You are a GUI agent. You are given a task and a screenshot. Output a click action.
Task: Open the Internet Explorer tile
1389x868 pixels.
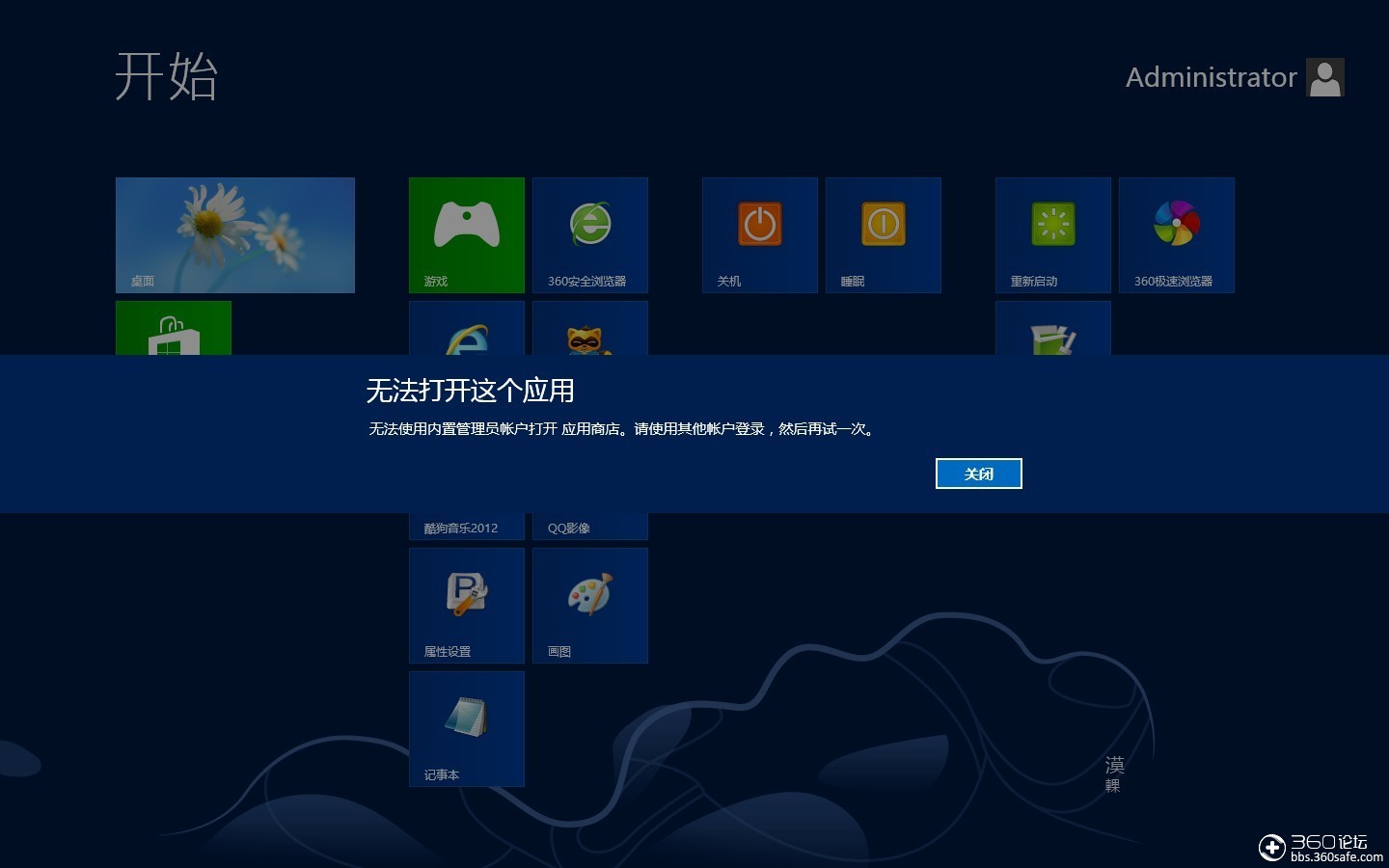466,333
